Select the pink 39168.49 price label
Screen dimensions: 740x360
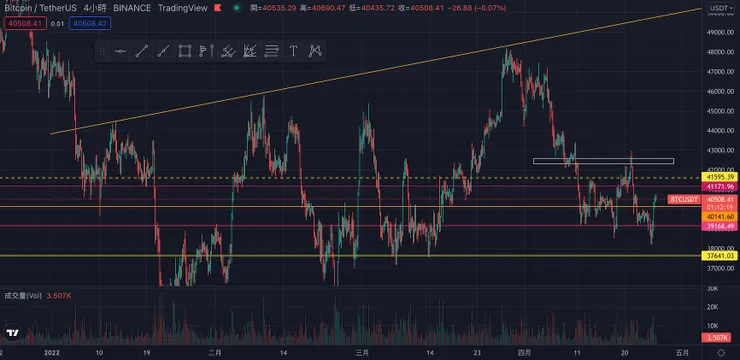pyautogui.click(x=721, y=226)
